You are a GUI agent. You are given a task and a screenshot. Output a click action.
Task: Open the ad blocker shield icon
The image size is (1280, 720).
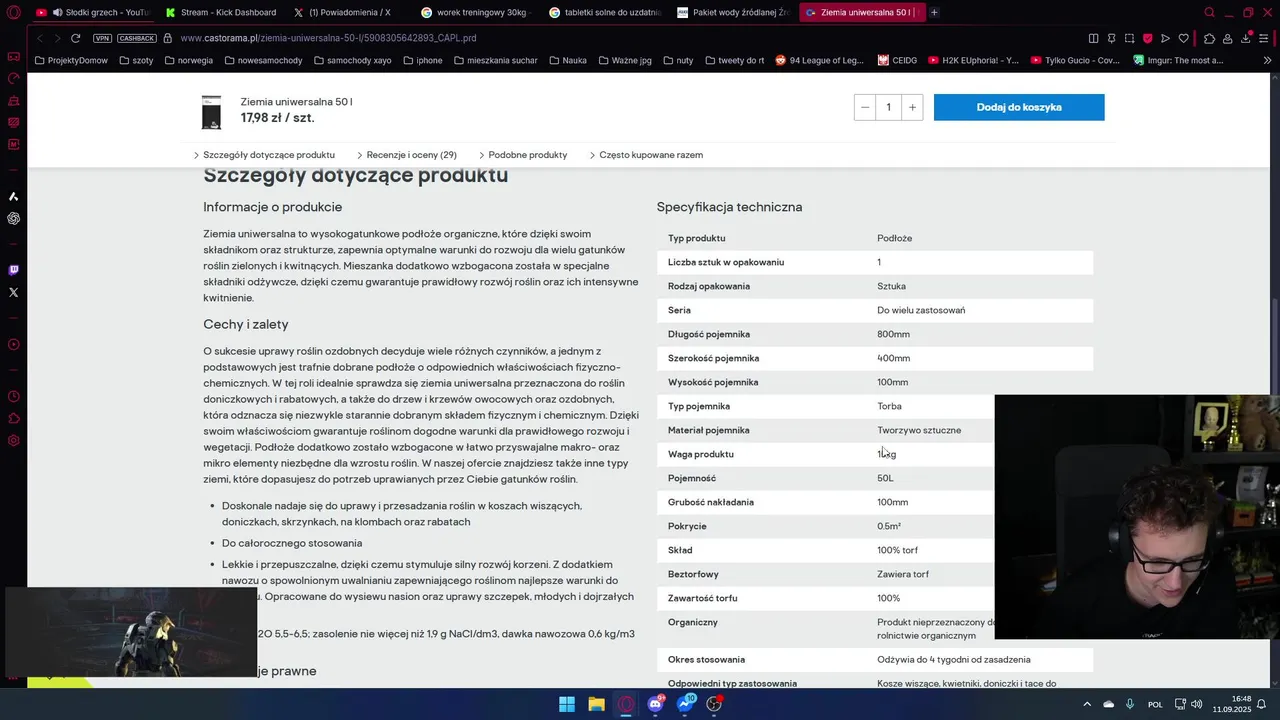pyautogui.click(x=1147, y=38)
